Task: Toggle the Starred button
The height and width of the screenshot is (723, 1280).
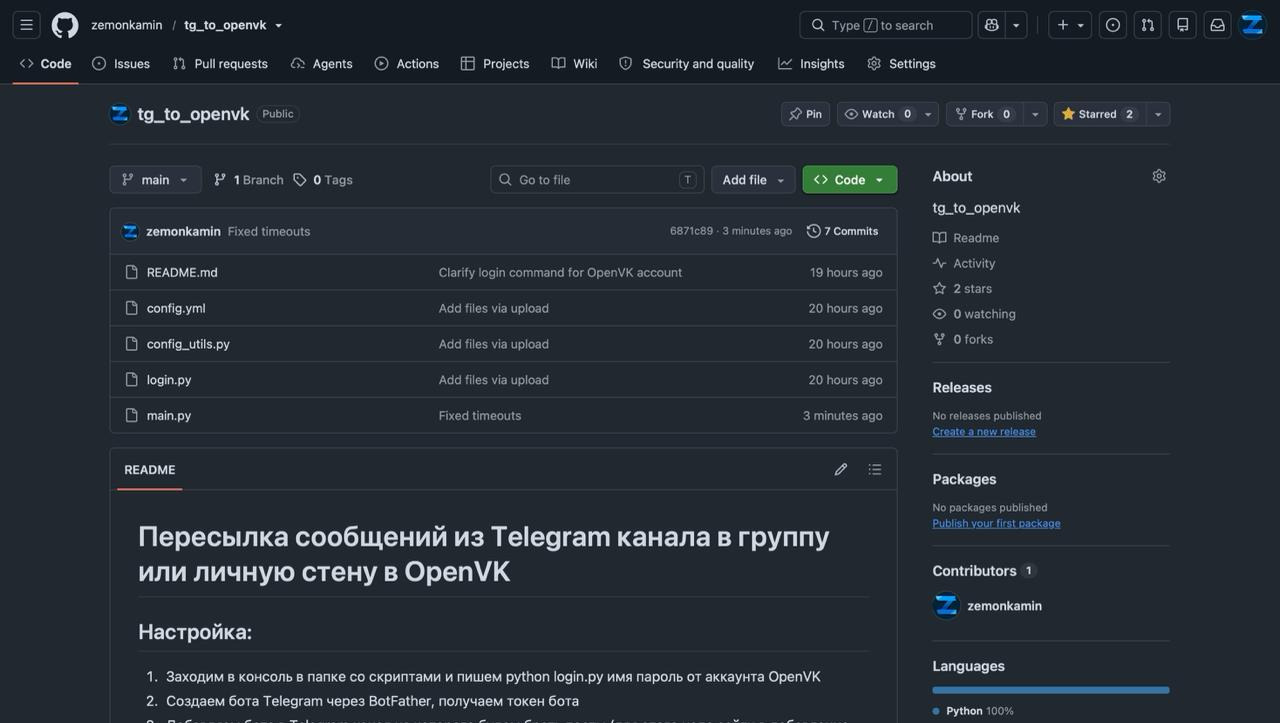Action: click(1099, 114)
